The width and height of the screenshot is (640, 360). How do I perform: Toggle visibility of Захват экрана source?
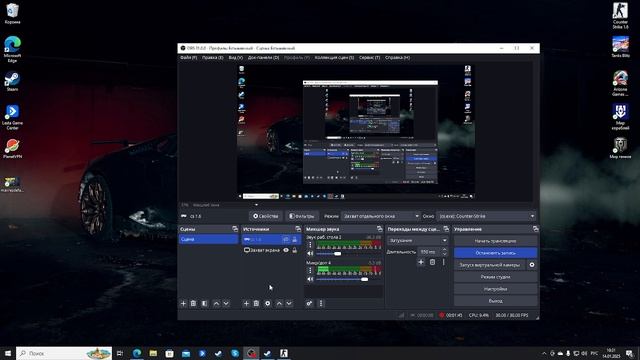[x=286, y=250]
